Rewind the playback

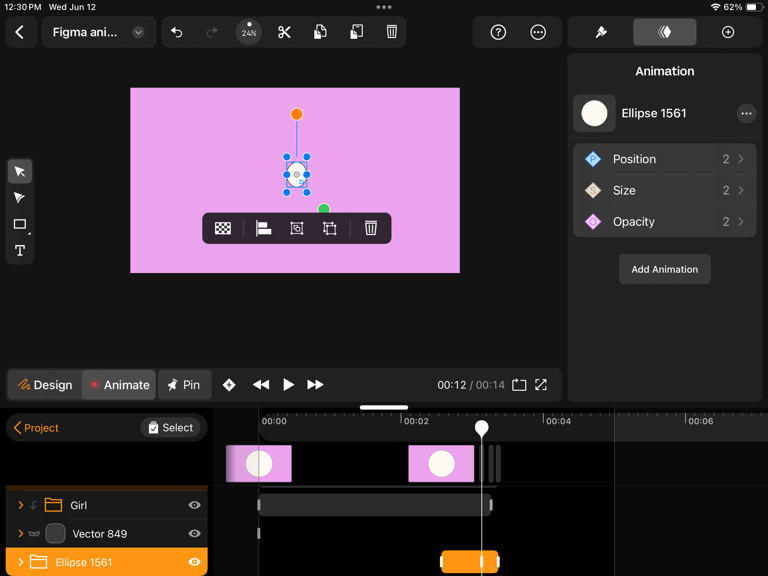point(261,385)
